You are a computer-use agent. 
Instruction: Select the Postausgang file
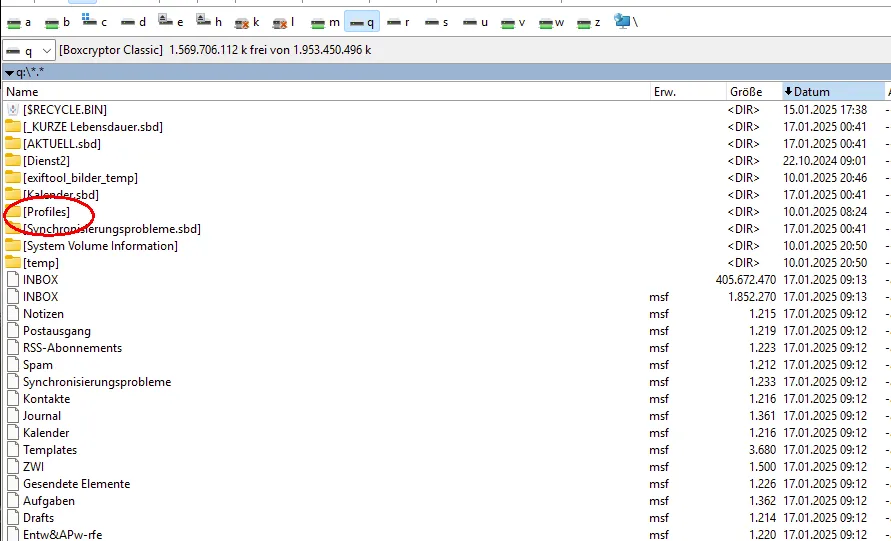tap(57, 331)
